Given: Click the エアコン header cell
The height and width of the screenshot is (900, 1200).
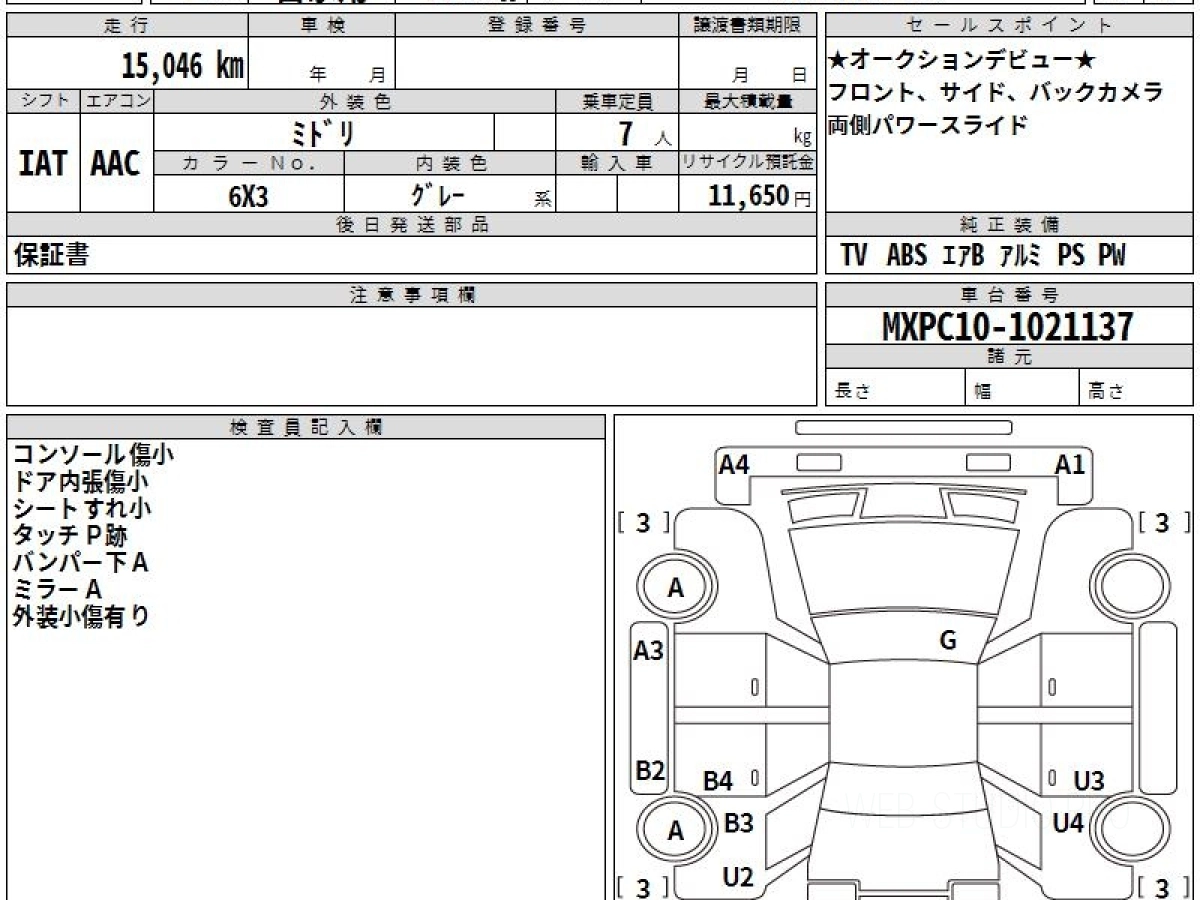Looking at the screenshot, I should click(x=117, y=101).
